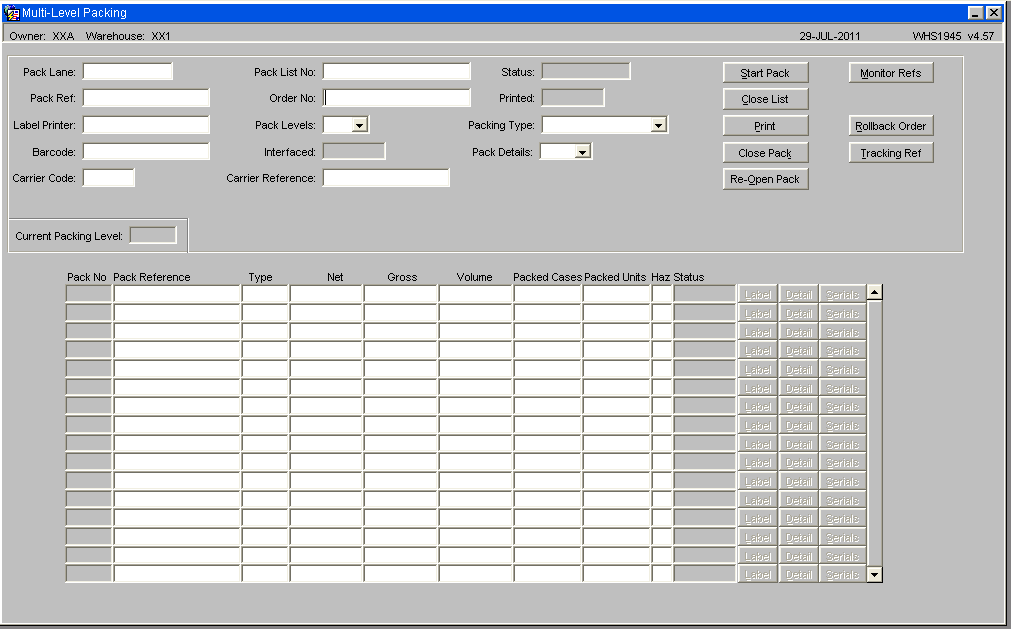Click the Multi-Level Packing application icon
Viewport: 1011px width, 629px height.
tap(12, 13)
